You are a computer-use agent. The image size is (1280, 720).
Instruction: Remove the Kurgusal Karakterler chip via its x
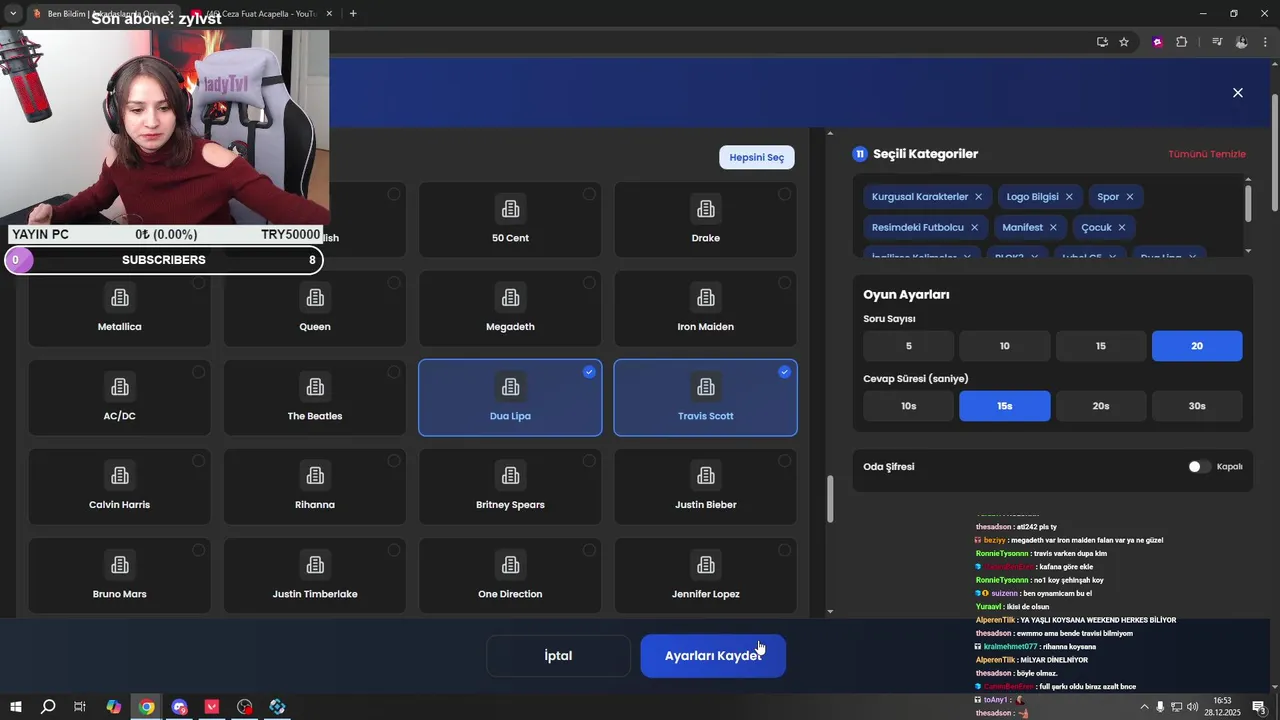(x=978, y=197)
